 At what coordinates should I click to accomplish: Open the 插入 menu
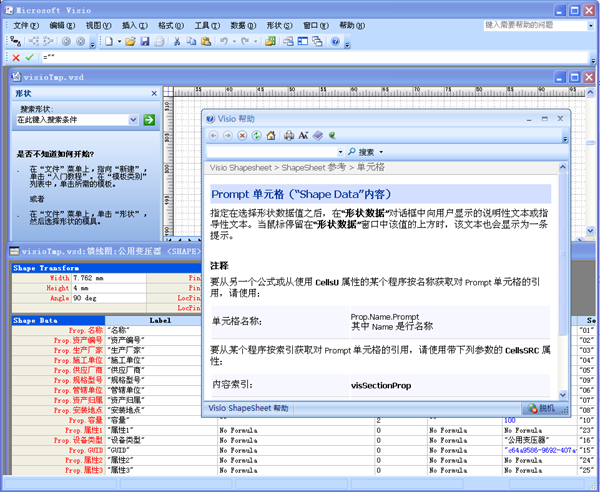click(x=135, y=26)
